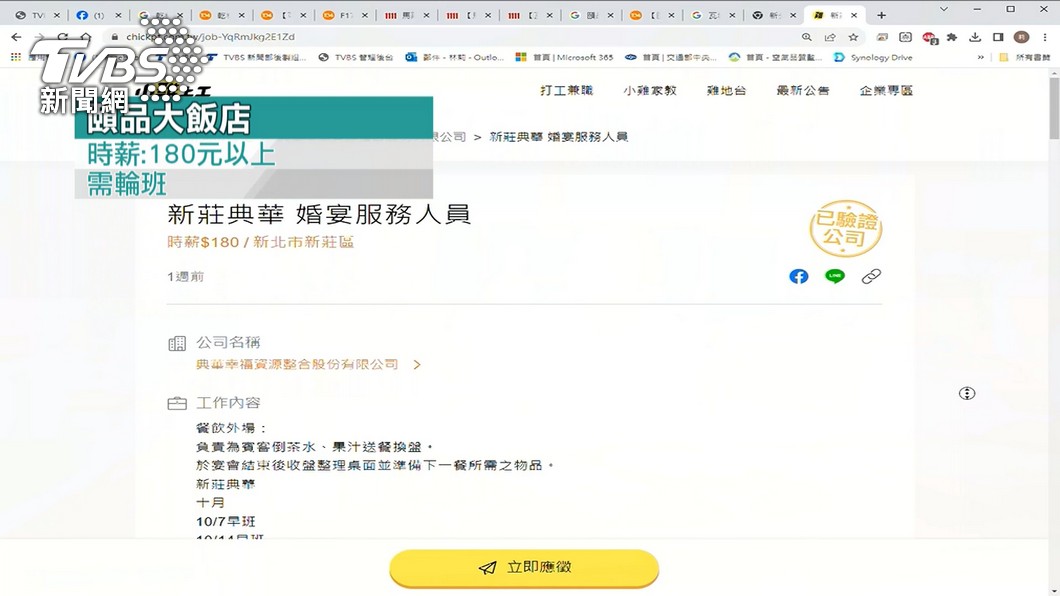Click the address bar URL field
1060x596 pixels.
click(x=446, y=37)
